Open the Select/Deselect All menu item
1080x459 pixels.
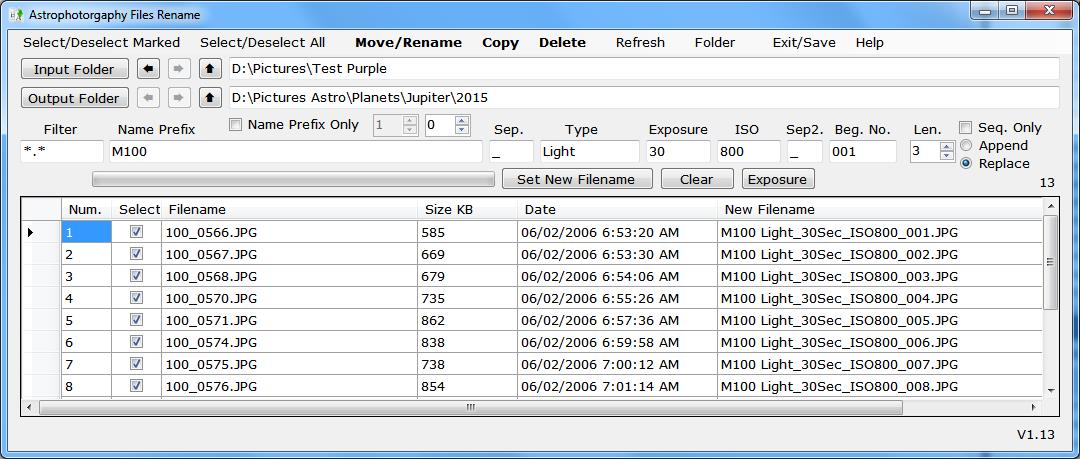pos(262,43)
